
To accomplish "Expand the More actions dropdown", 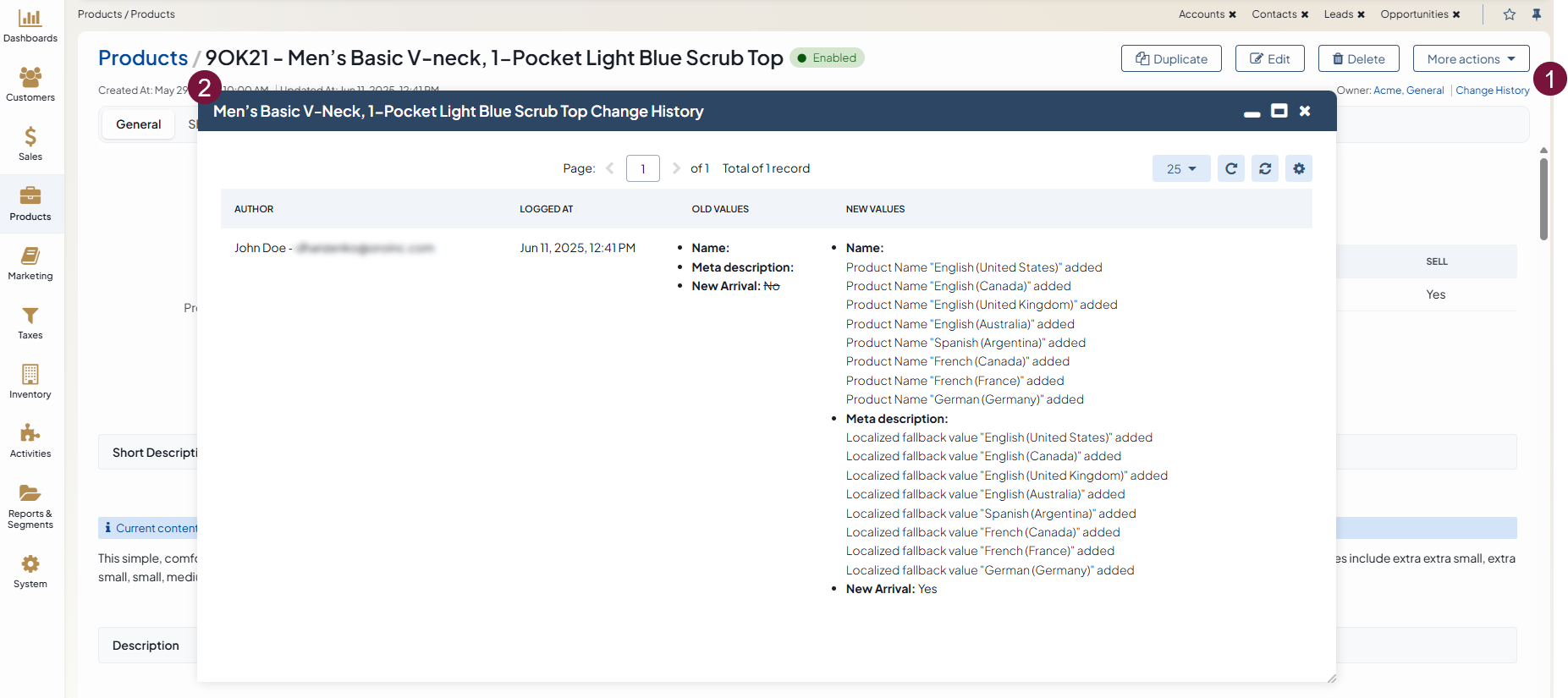I will (1471, 58).
